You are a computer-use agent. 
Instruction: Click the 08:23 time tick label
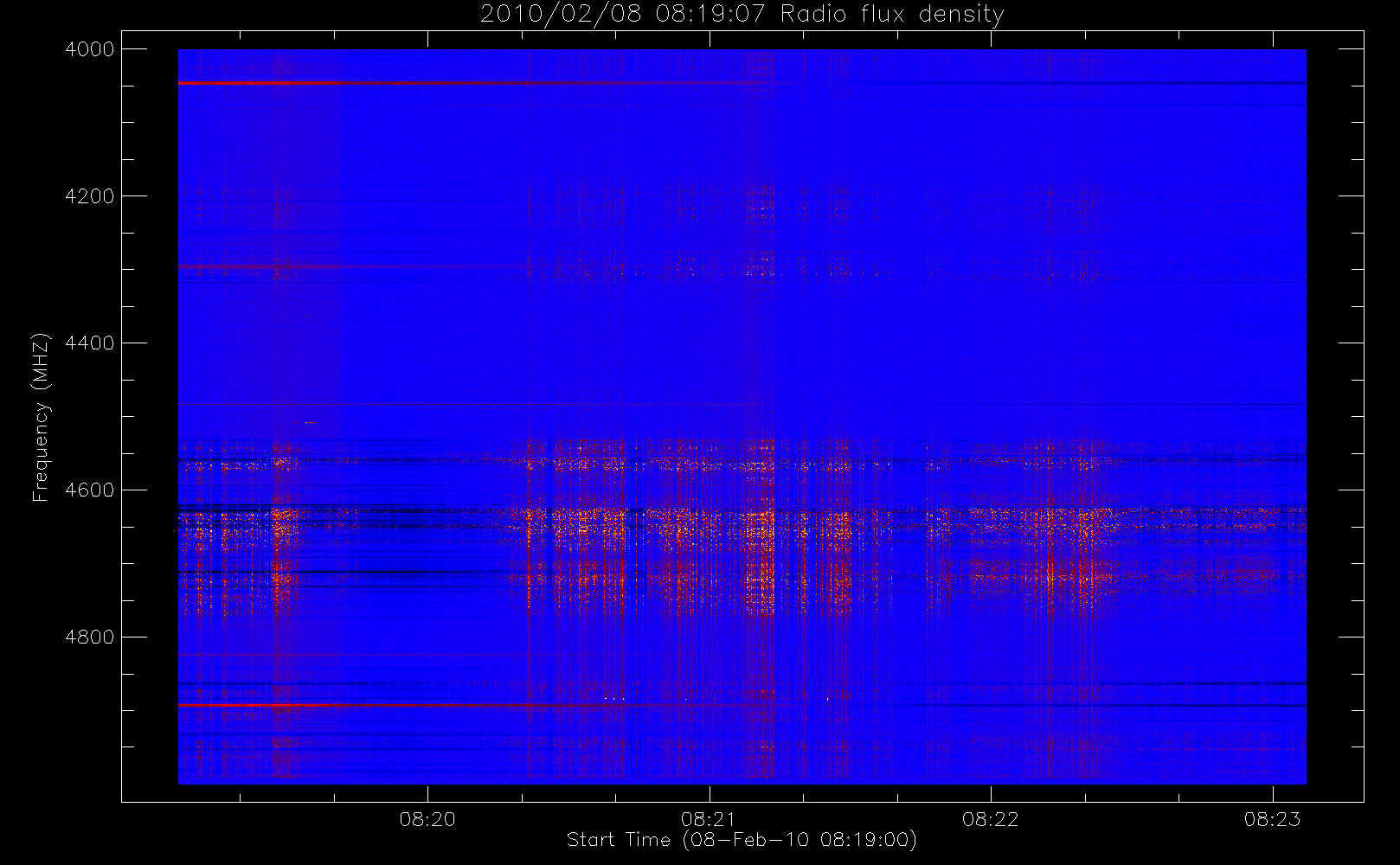pos(1272,819)
